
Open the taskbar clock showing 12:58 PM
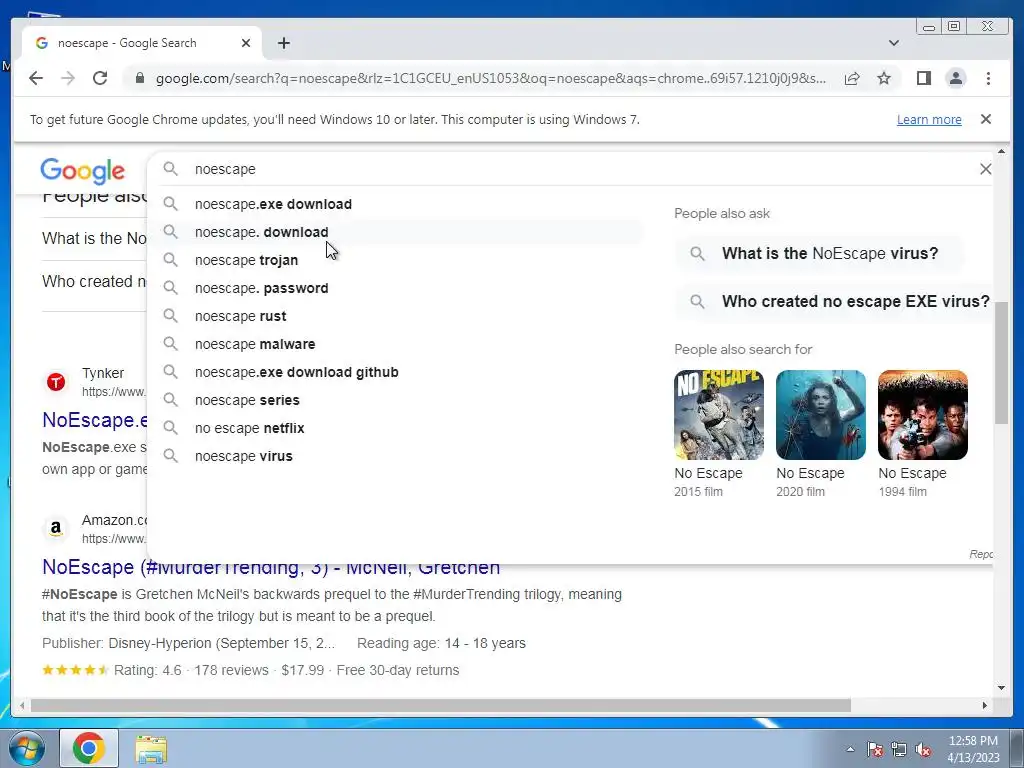[973, 749]
